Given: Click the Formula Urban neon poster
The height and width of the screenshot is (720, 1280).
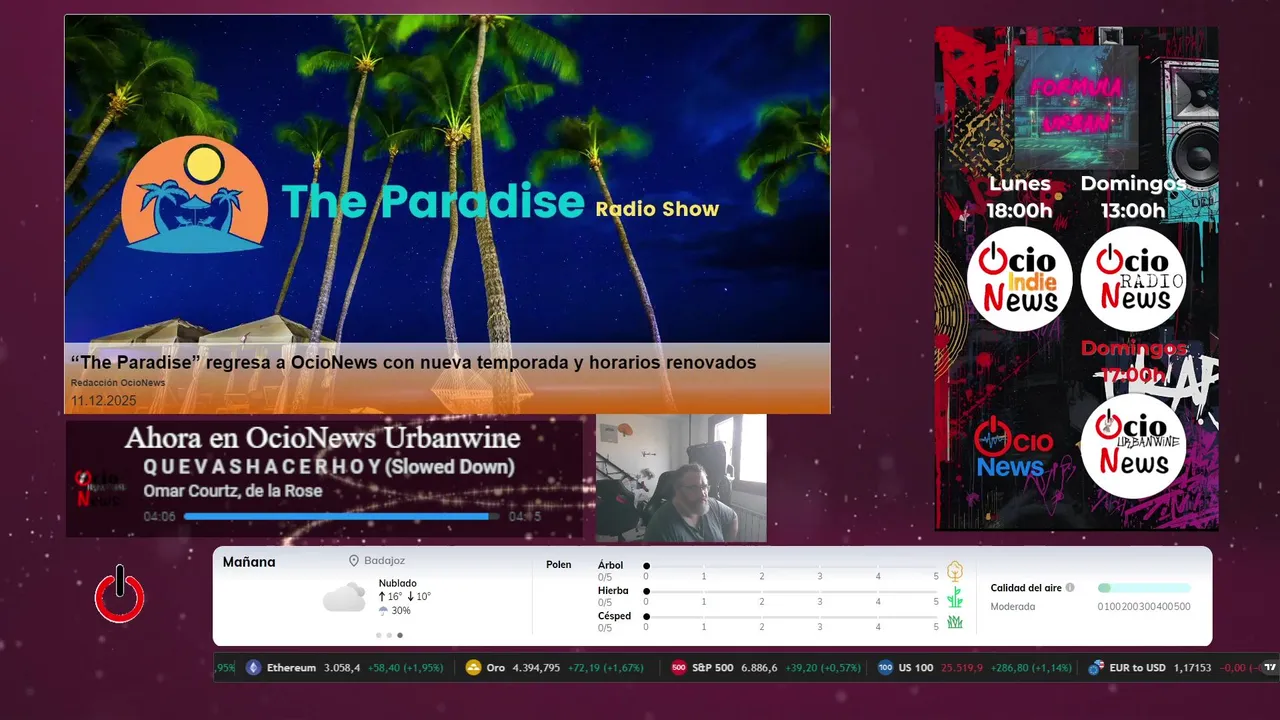Looking at the screenshot, I should coord(1076,106).
